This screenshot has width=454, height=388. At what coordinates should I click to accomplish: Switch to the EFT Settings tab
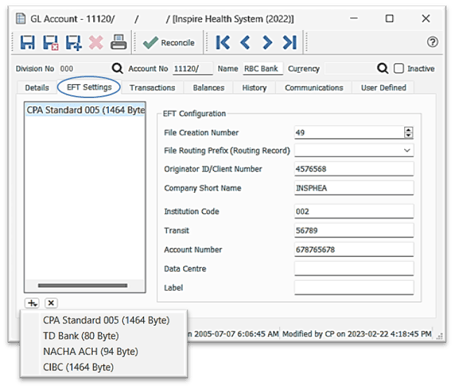pyautogui.click(x=89, y=87)
